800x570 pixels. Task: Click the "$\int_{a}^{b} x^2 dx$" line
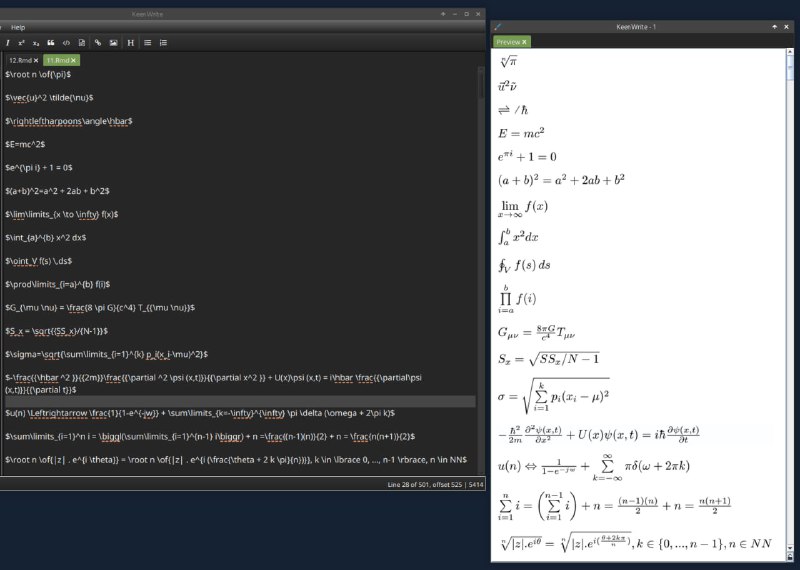[x=45, y=238]
